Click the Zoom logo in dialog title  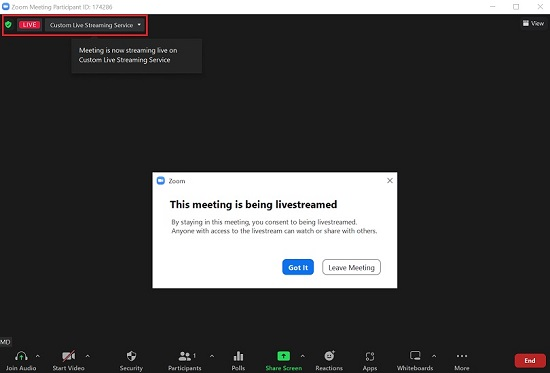click(x=161, y=181)
